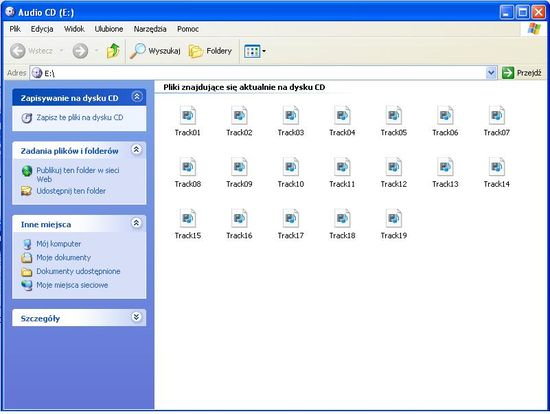Screen dimensions: 550x414
Task: Toggle the Foldery pane button
Action: (210, 51)
